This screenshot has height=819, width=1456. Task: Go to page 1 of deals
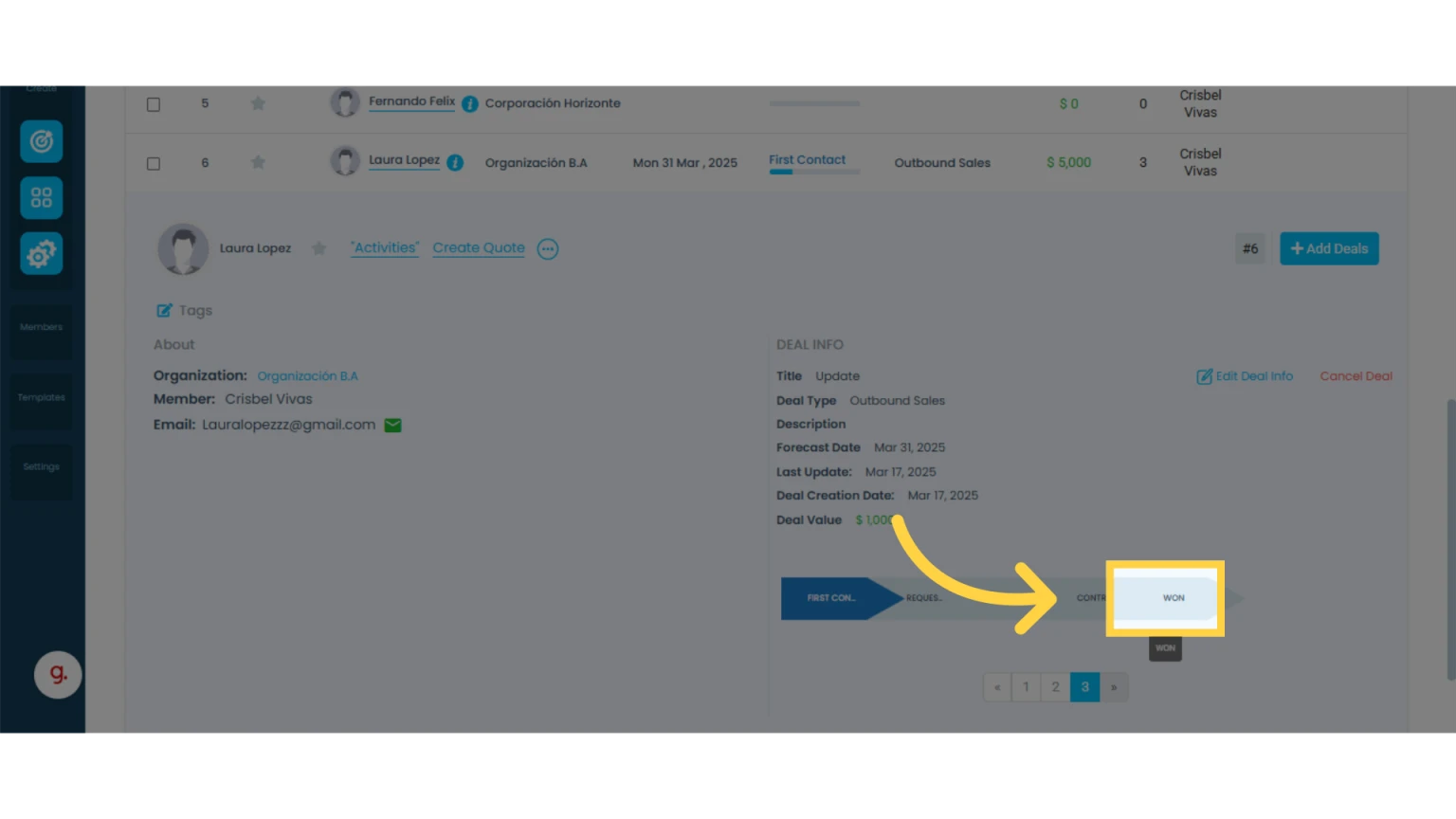click(x=1026, y=687)
